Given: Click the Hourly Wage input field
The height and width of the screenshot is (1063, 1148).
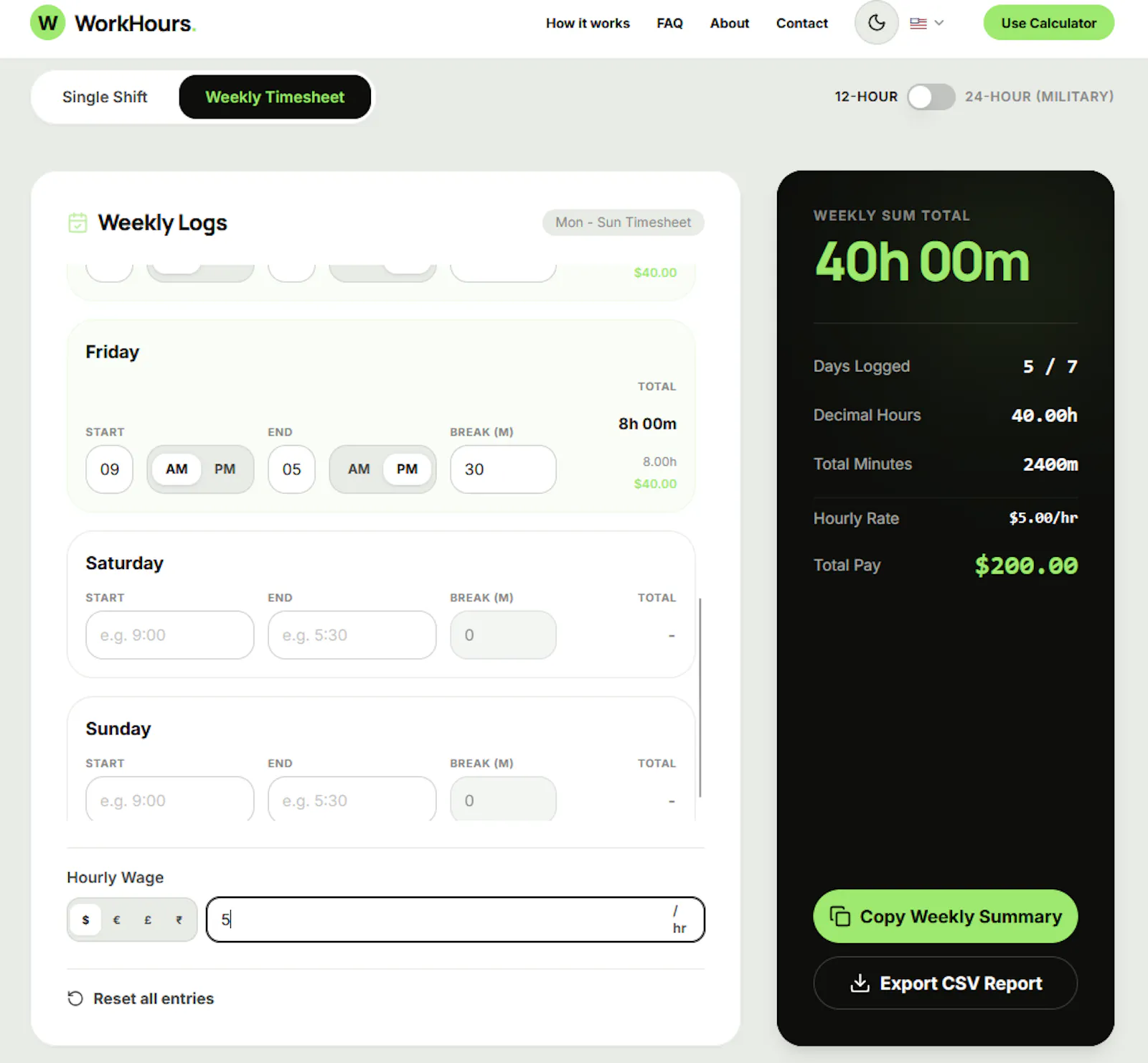Looking at the screenshot, I should (x=455, y=919).
